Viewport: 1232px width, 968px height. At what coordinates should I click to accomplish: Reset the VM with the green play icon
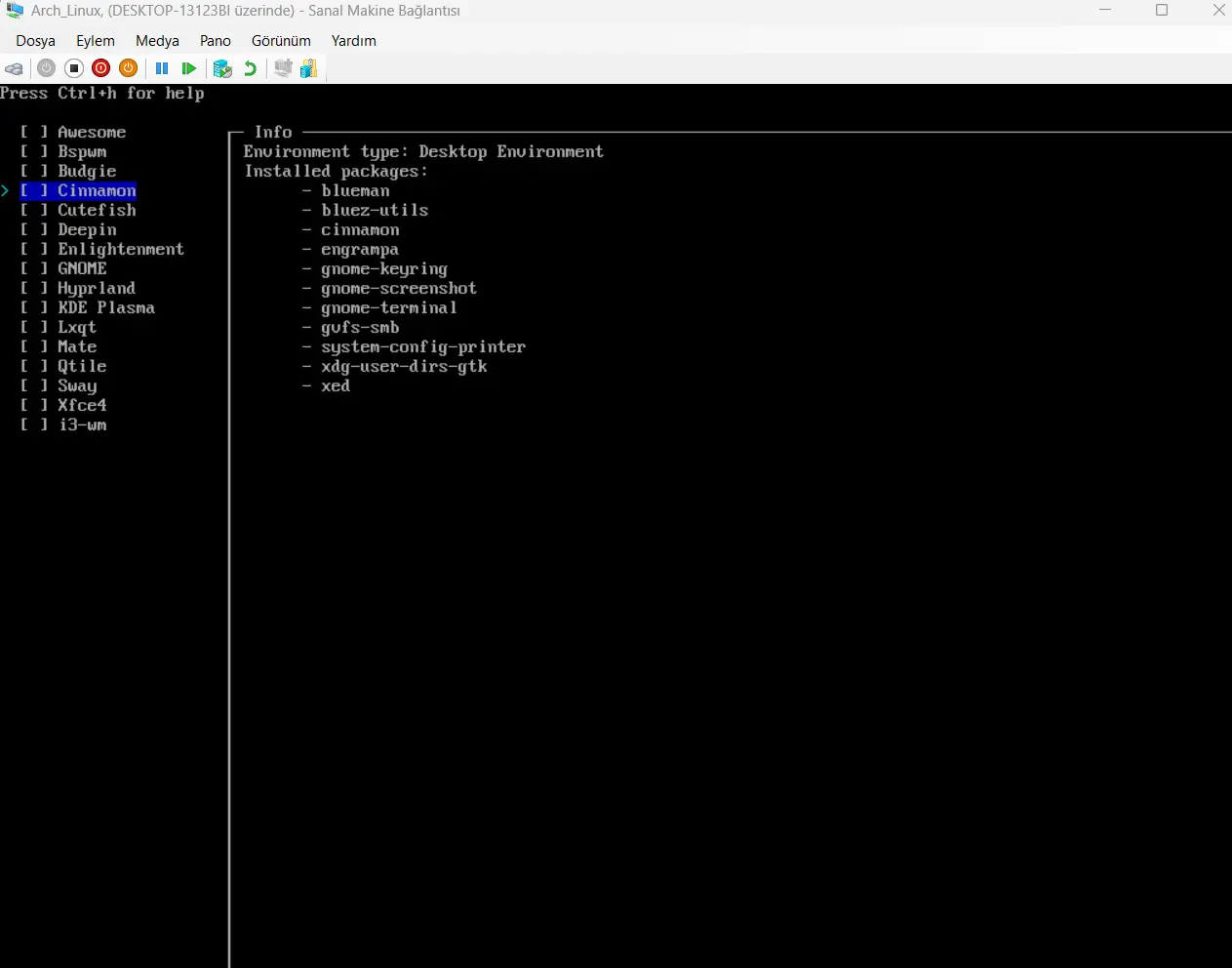point(189,68)
